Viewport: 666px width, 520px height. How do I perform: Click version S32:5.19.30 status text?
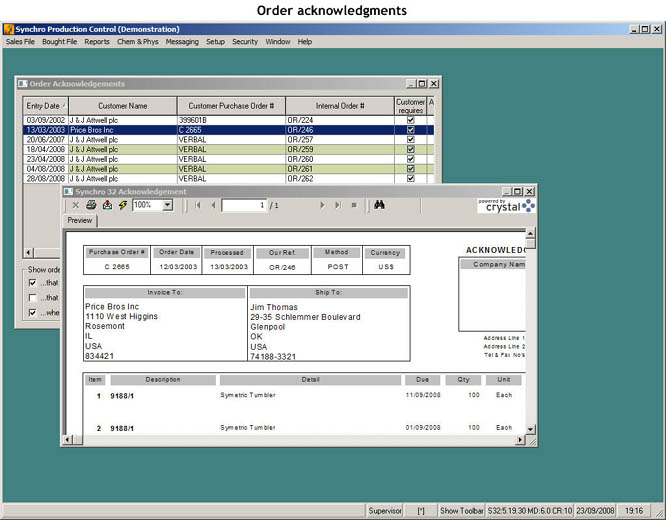(529, 511)
